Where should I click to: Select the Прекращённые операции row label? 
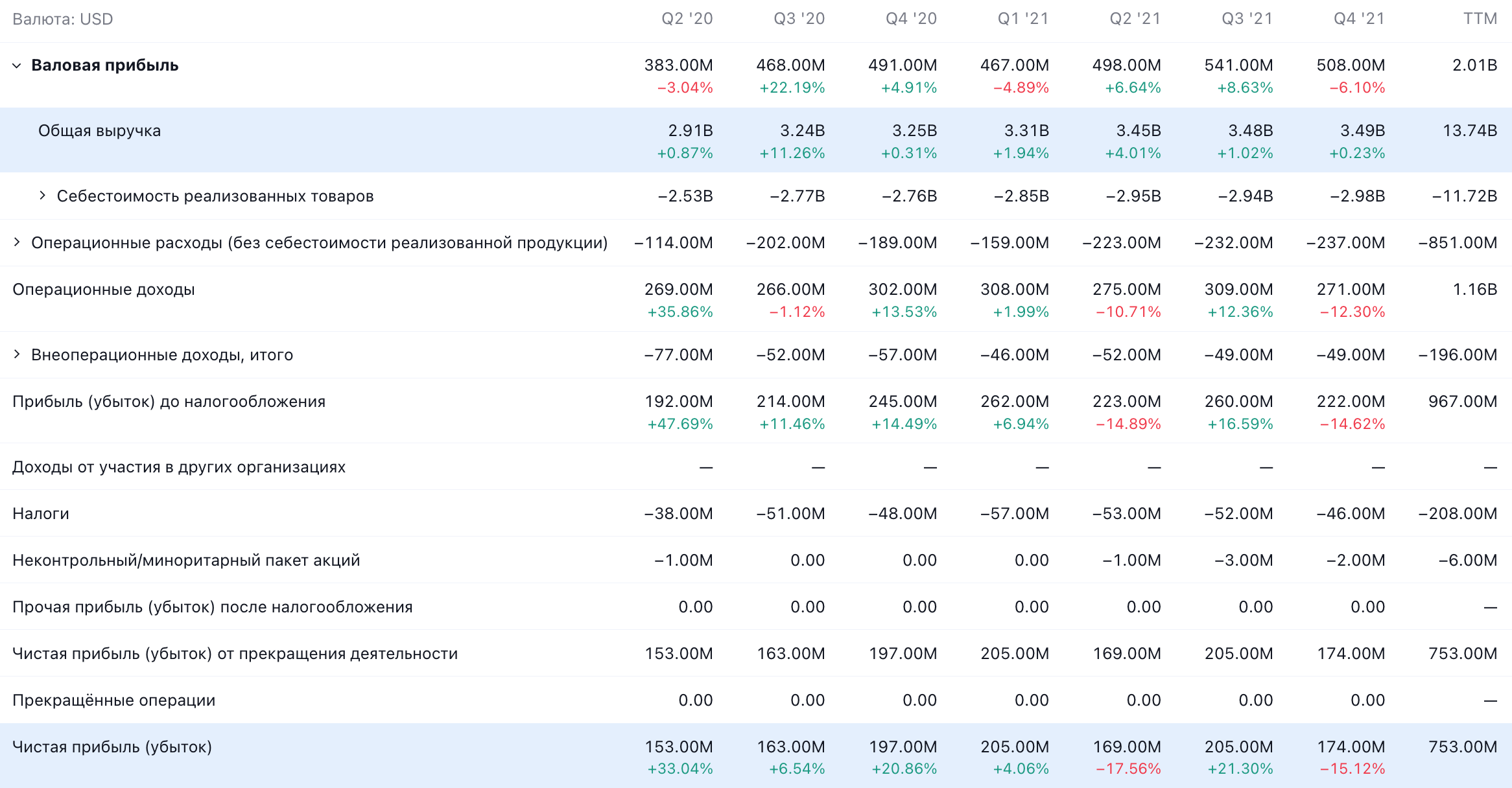pyautogui.click(x=113, y=701)
